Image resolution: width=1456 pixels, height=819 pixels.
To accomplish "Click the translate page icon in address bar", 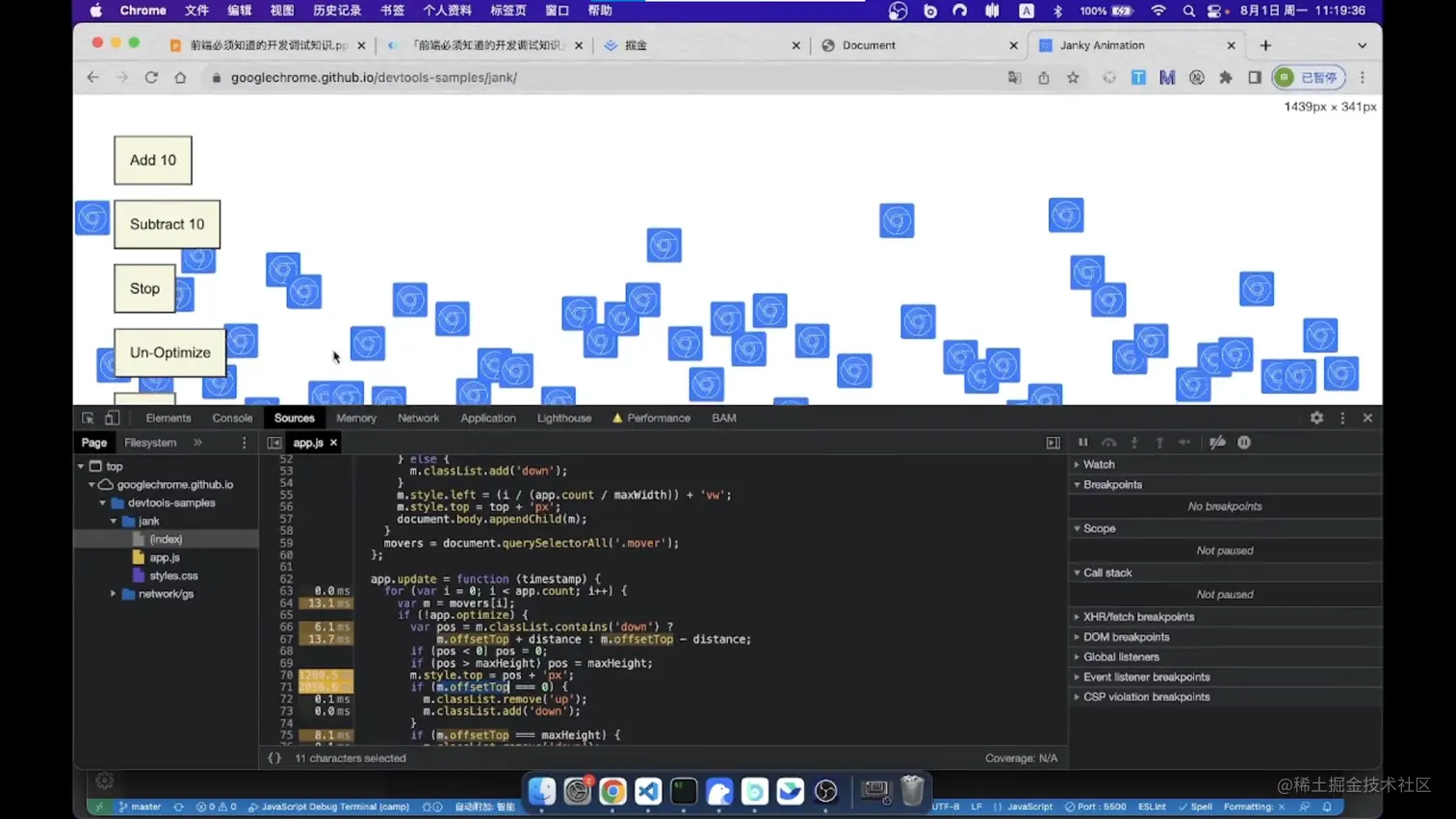I will coord(1014,77).
